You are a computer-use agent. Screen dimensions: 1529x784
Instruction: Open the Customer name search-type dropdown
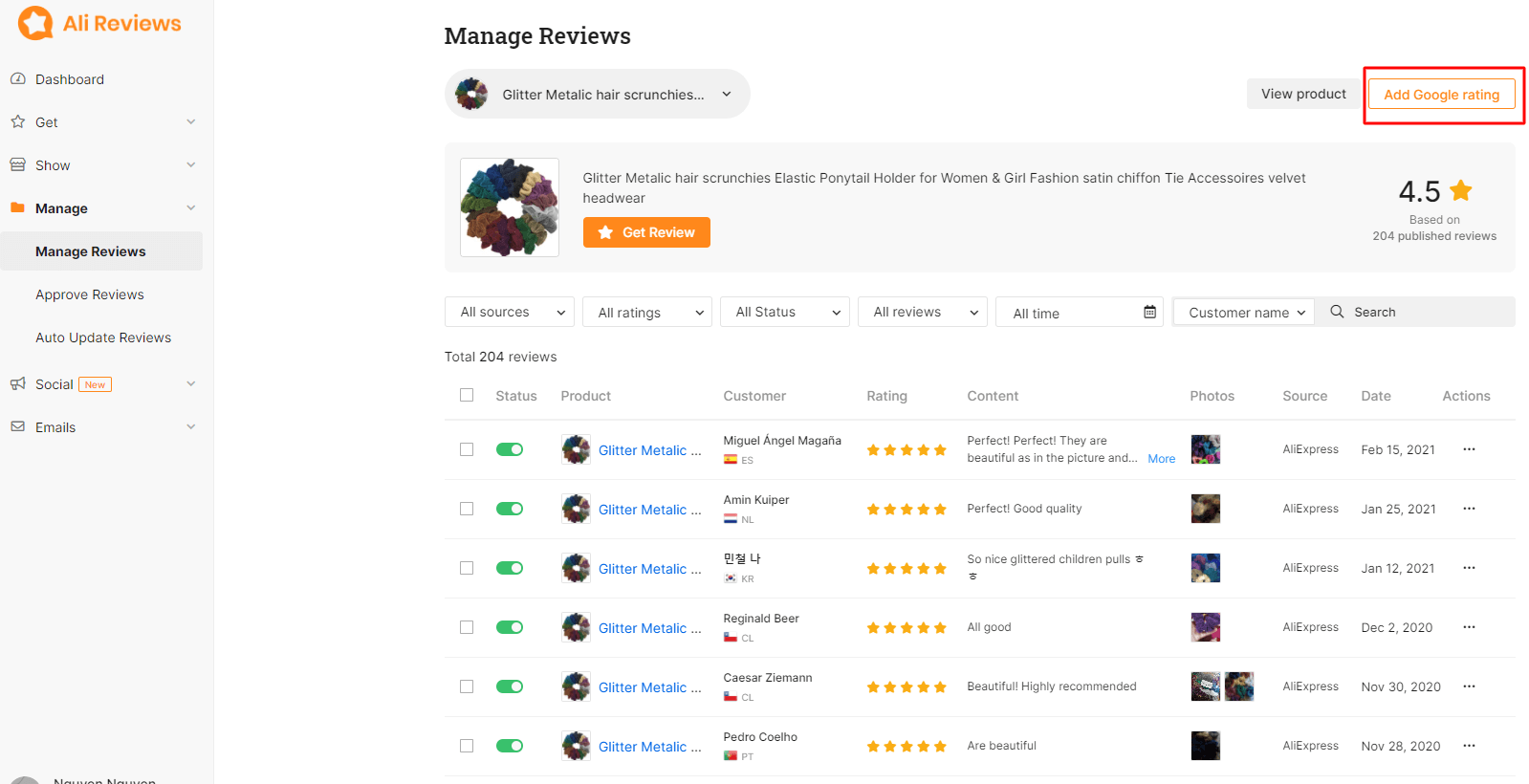[1244, 312]
